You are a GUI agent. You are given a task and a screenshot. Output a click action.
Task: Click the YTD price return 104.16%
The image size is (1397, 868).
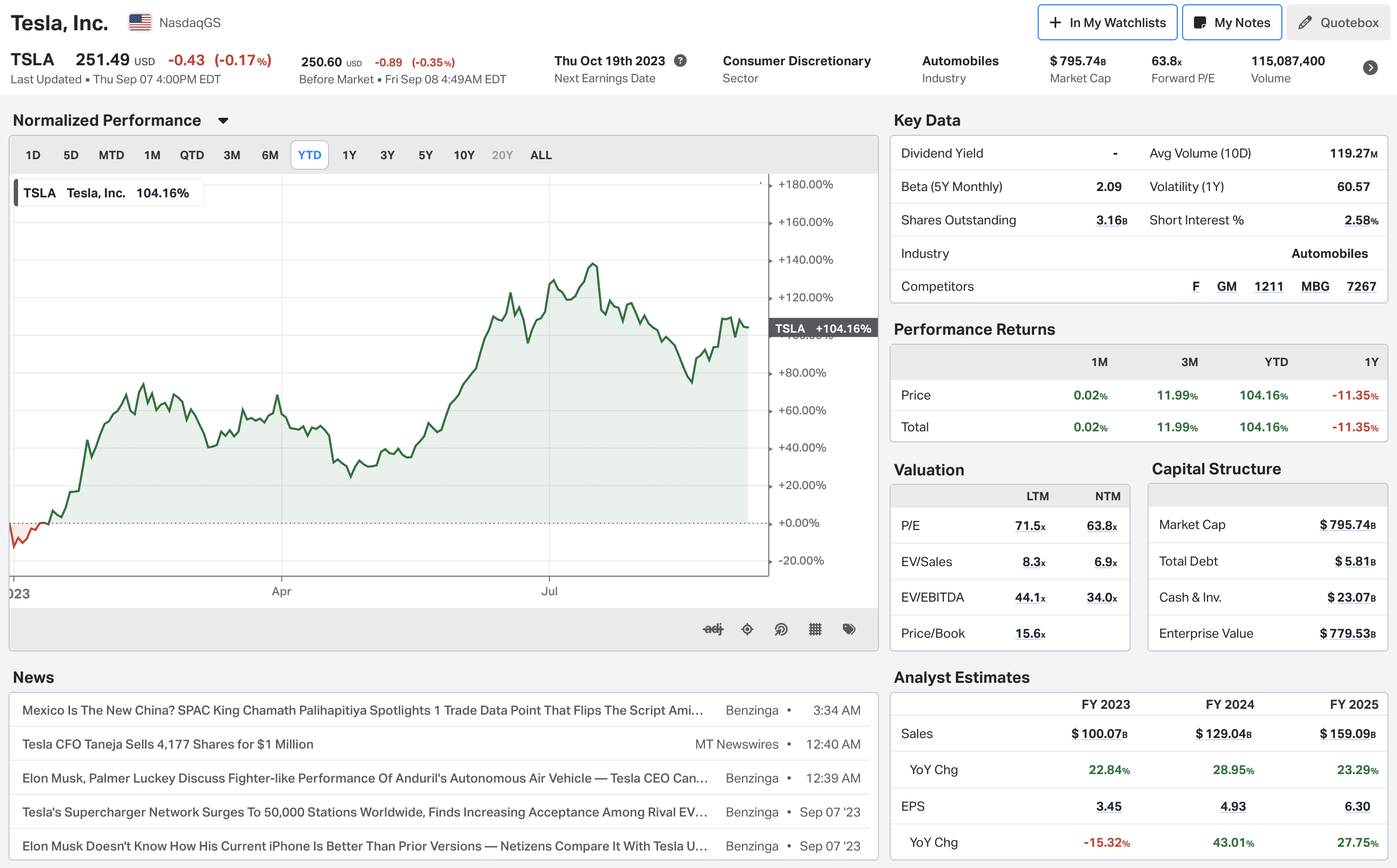[1263, 396]
